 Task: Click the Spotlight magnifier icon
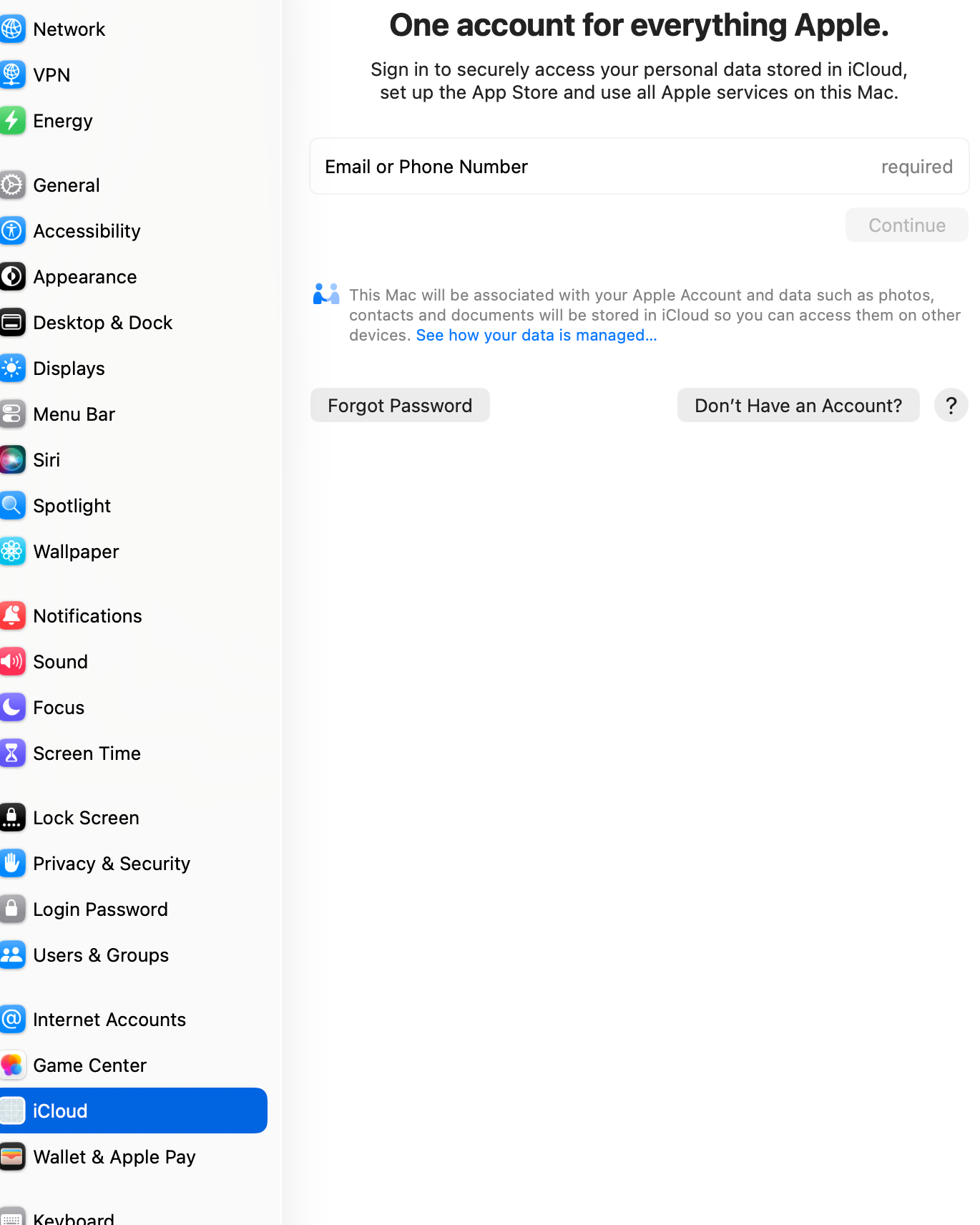[12, 505]
